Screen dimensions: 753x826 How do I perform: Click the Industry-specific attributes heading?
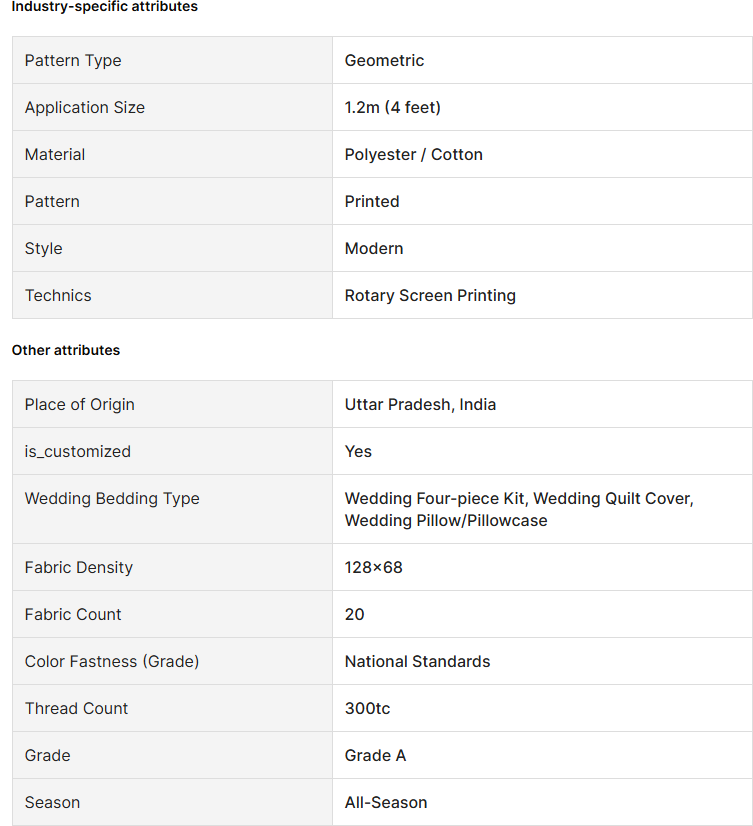click(105, 7)
